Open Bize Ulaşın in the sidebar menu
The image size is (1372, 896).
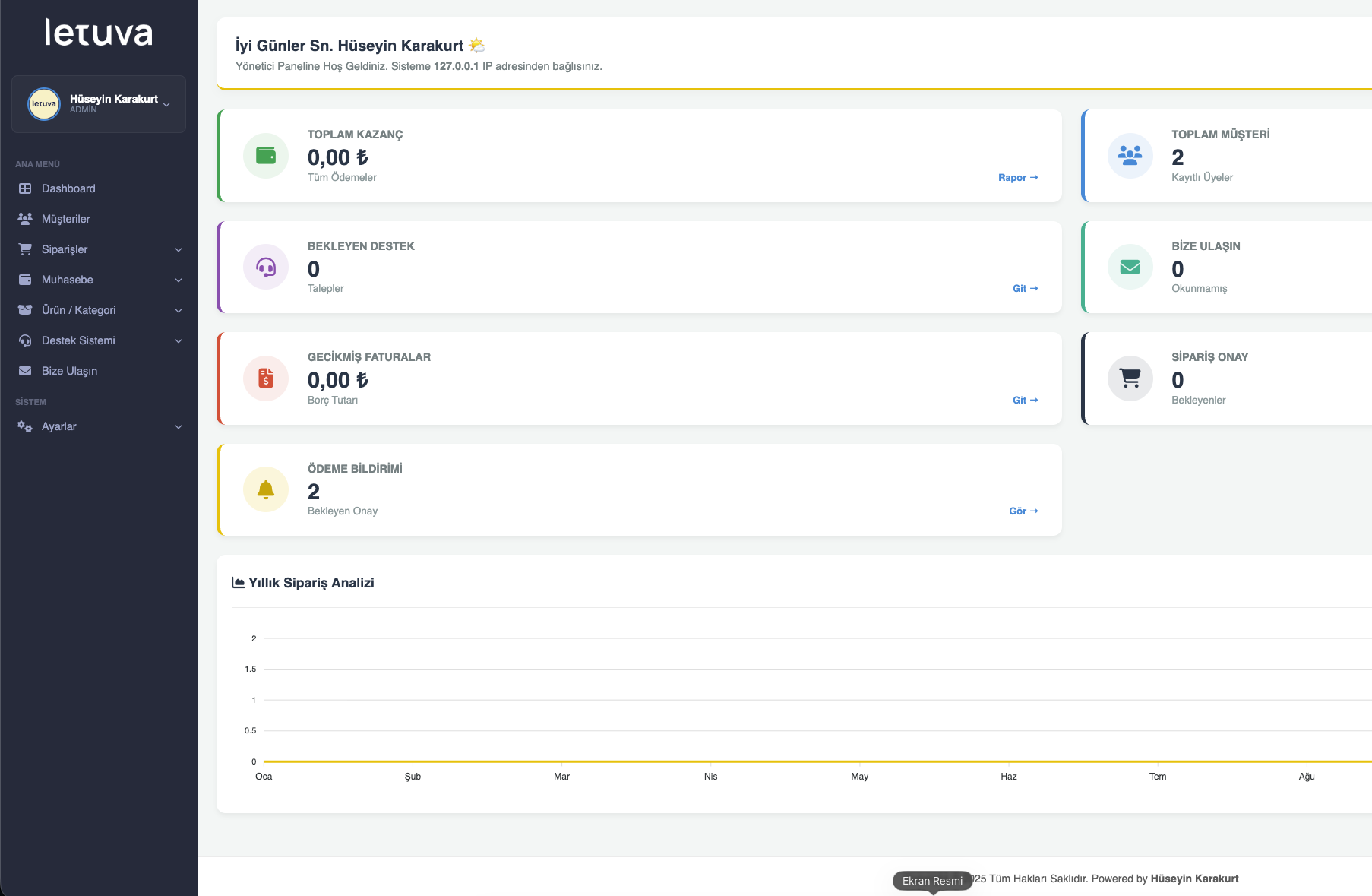(69, 371)
